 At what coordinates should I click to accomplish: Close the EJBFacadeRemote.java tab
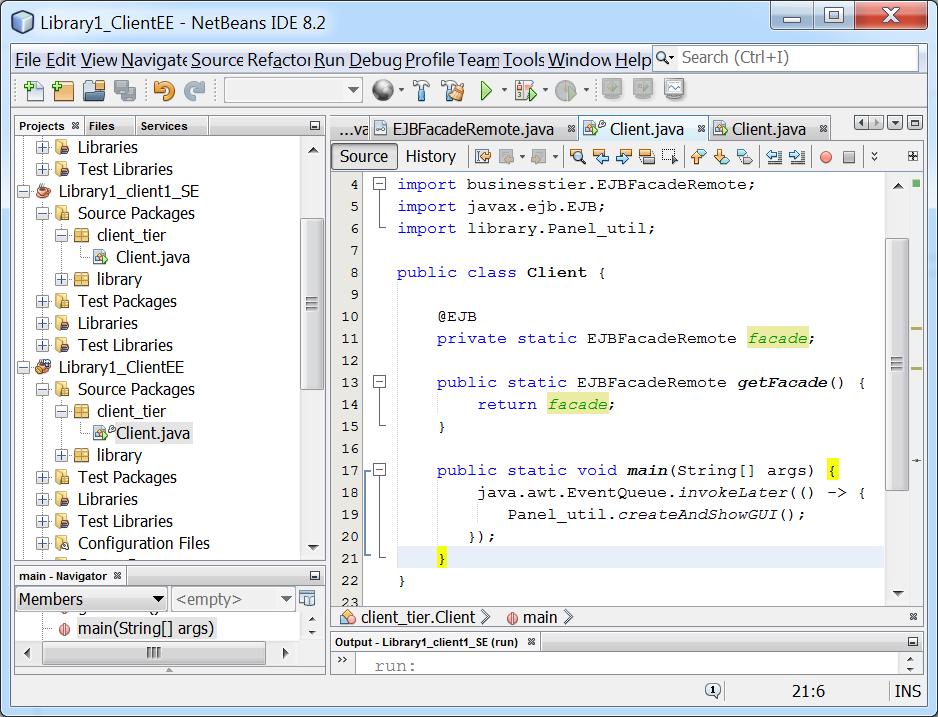click(571, 129)
